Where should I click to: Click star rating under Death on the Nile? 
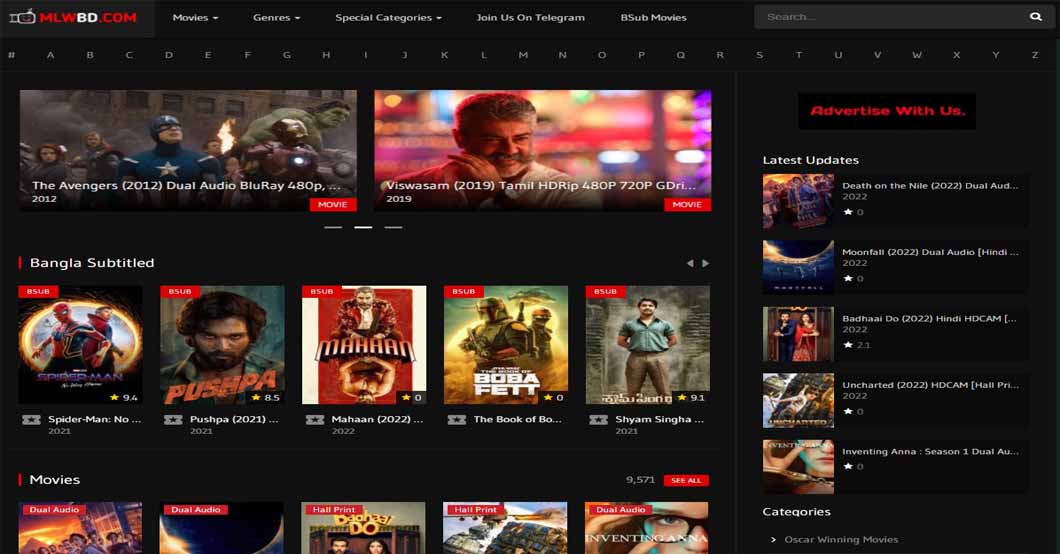click(x=853, y=212)
